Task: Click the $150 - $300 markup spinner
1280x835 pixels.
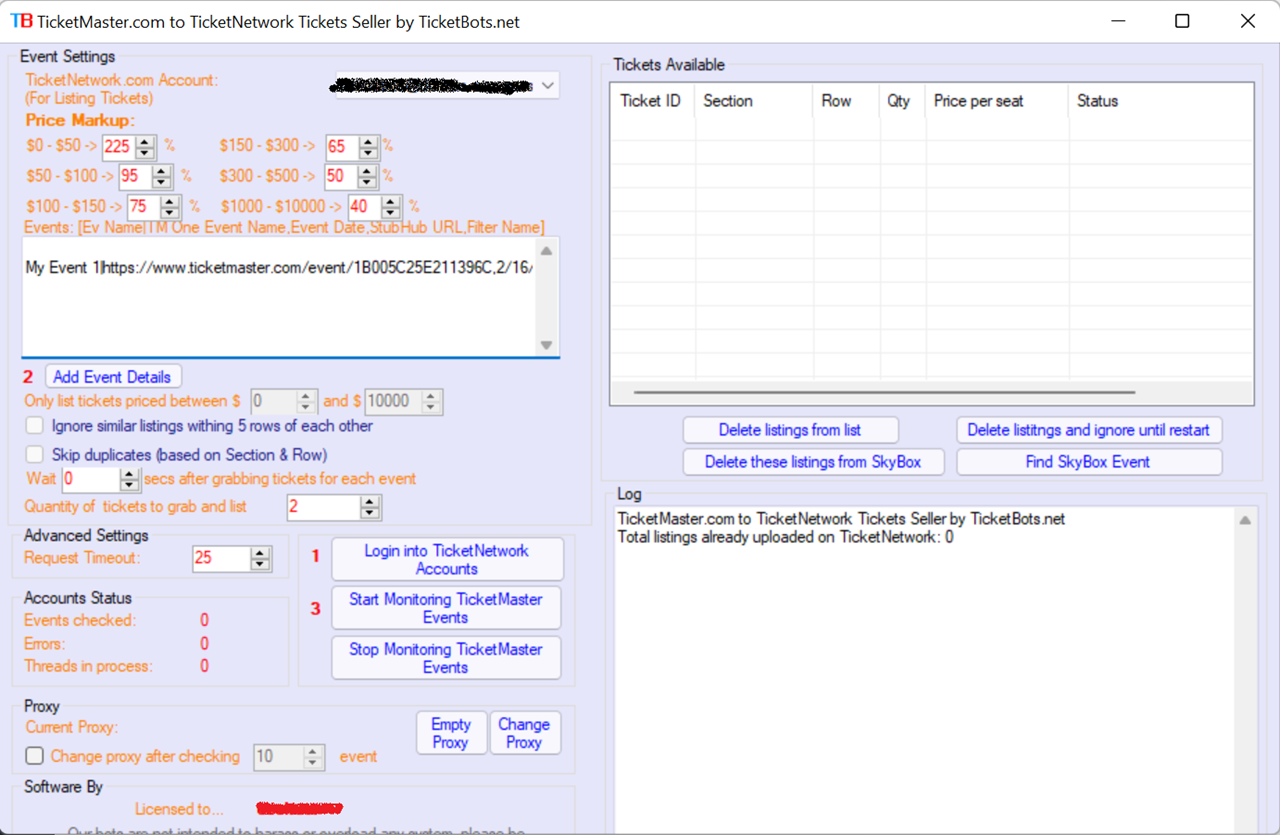Action: [369, 147]
